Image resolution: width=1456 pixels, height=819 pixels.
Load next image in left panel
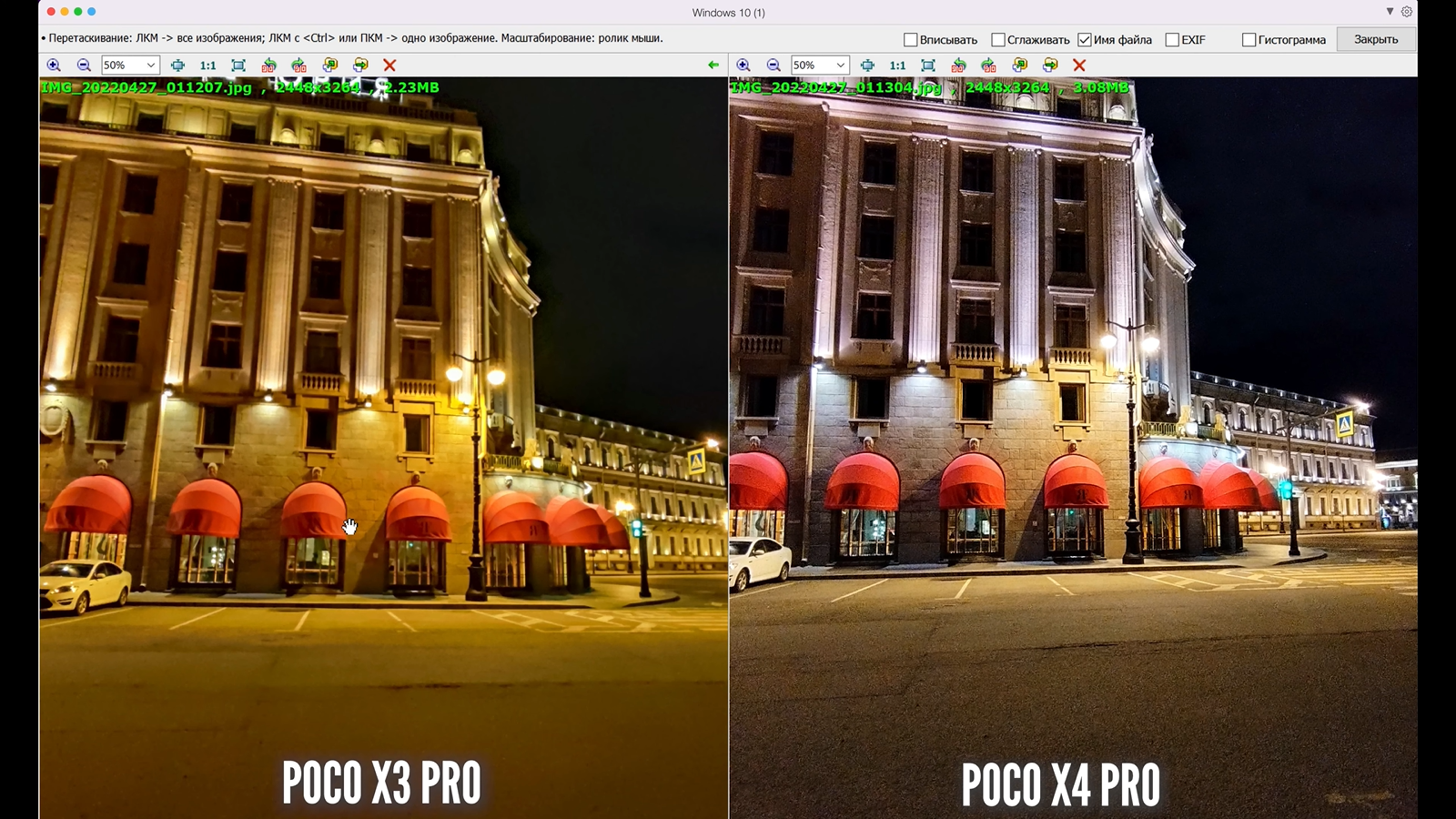[x=360, y=66]
